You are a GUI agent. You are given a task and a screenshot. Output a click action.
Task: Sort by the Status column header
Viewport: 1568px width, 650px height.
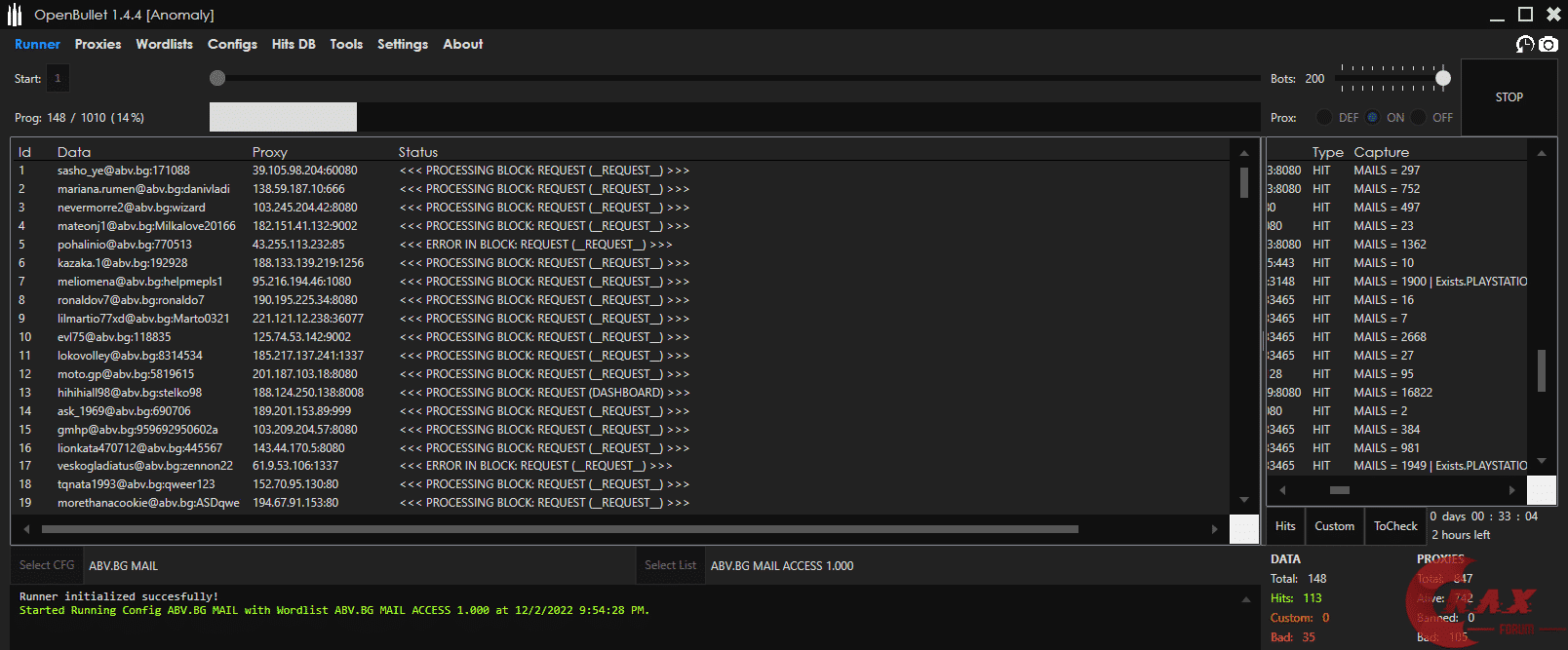tap(418, 152)
